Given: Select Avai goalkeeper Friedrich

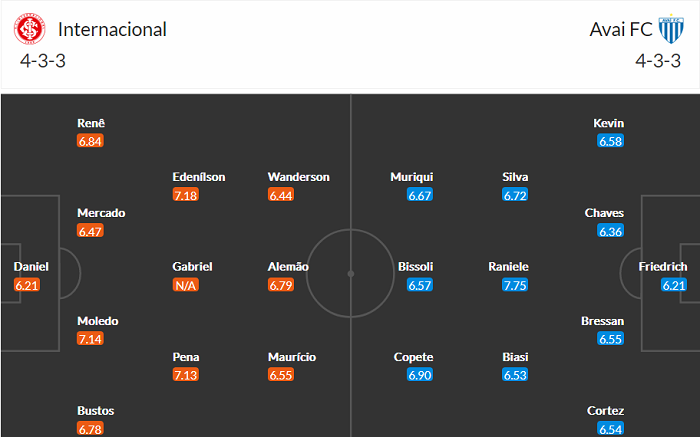Looking at the screenshot, I should (x=663, y=267).
